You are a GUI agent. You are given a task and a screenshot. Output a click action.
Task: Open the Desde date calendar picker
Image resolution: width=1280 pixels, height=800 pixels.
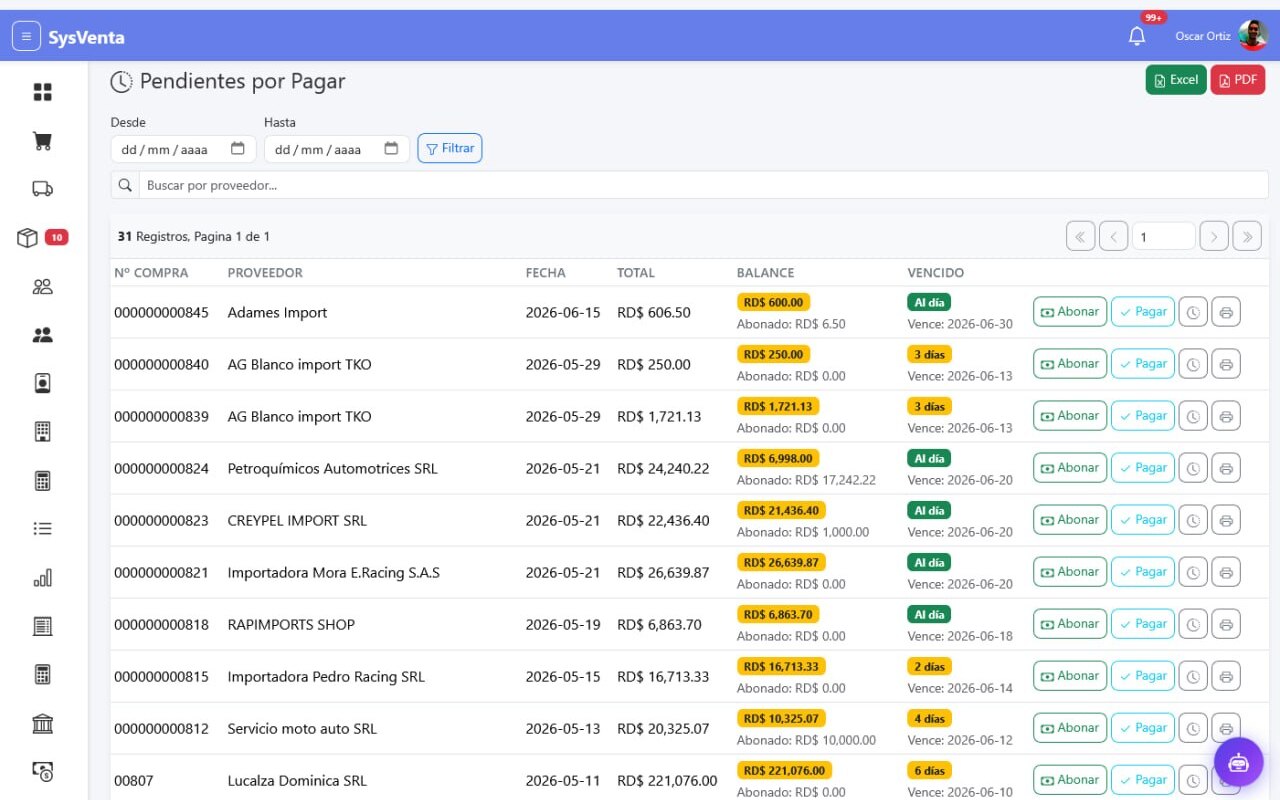click(x=238, y=148)
